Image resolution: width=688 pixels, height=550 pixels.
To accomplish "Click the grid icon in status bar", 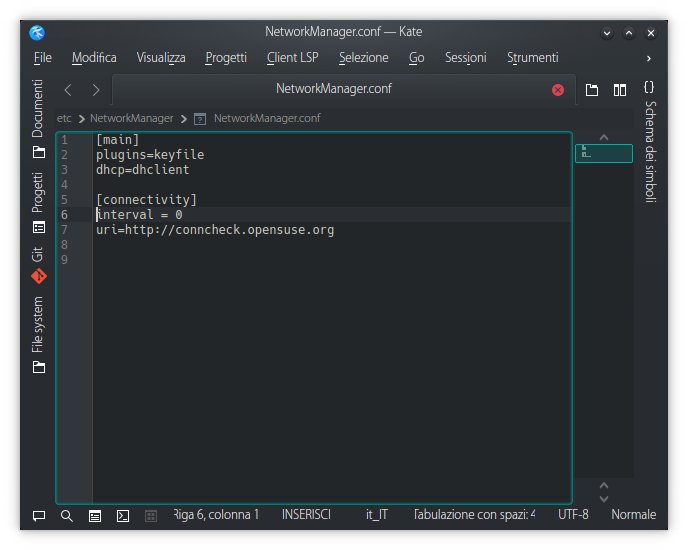I will click(151, 516).
